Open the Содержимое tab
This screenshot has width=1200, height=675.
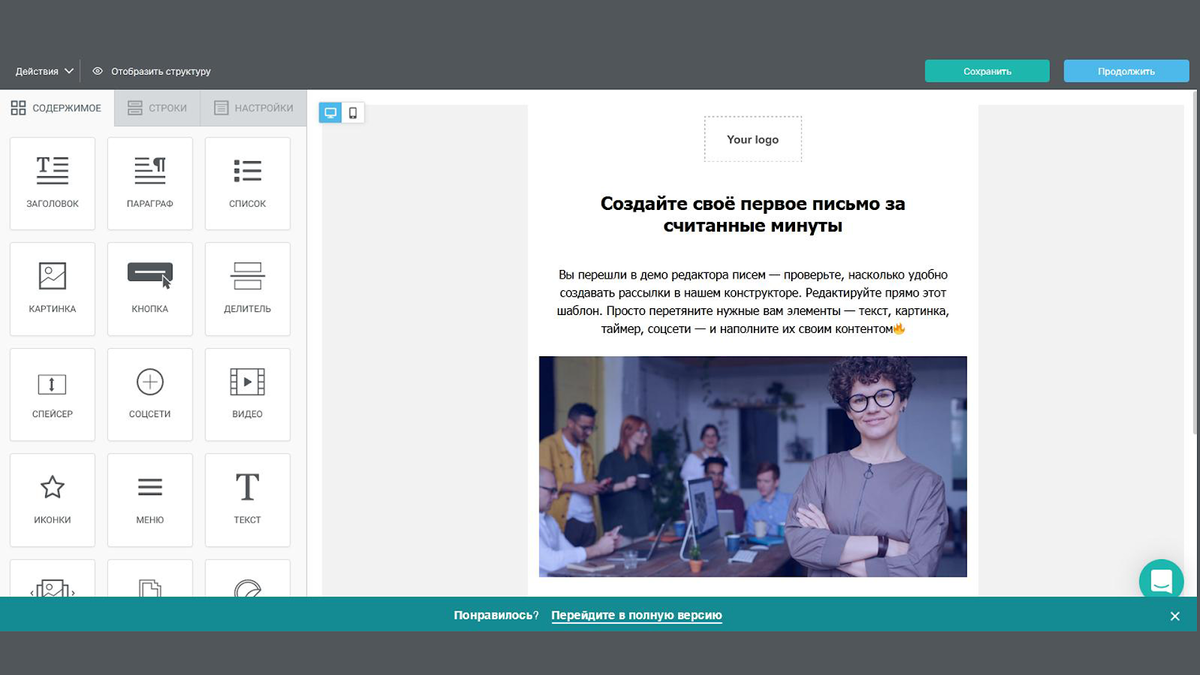[57, 108]
